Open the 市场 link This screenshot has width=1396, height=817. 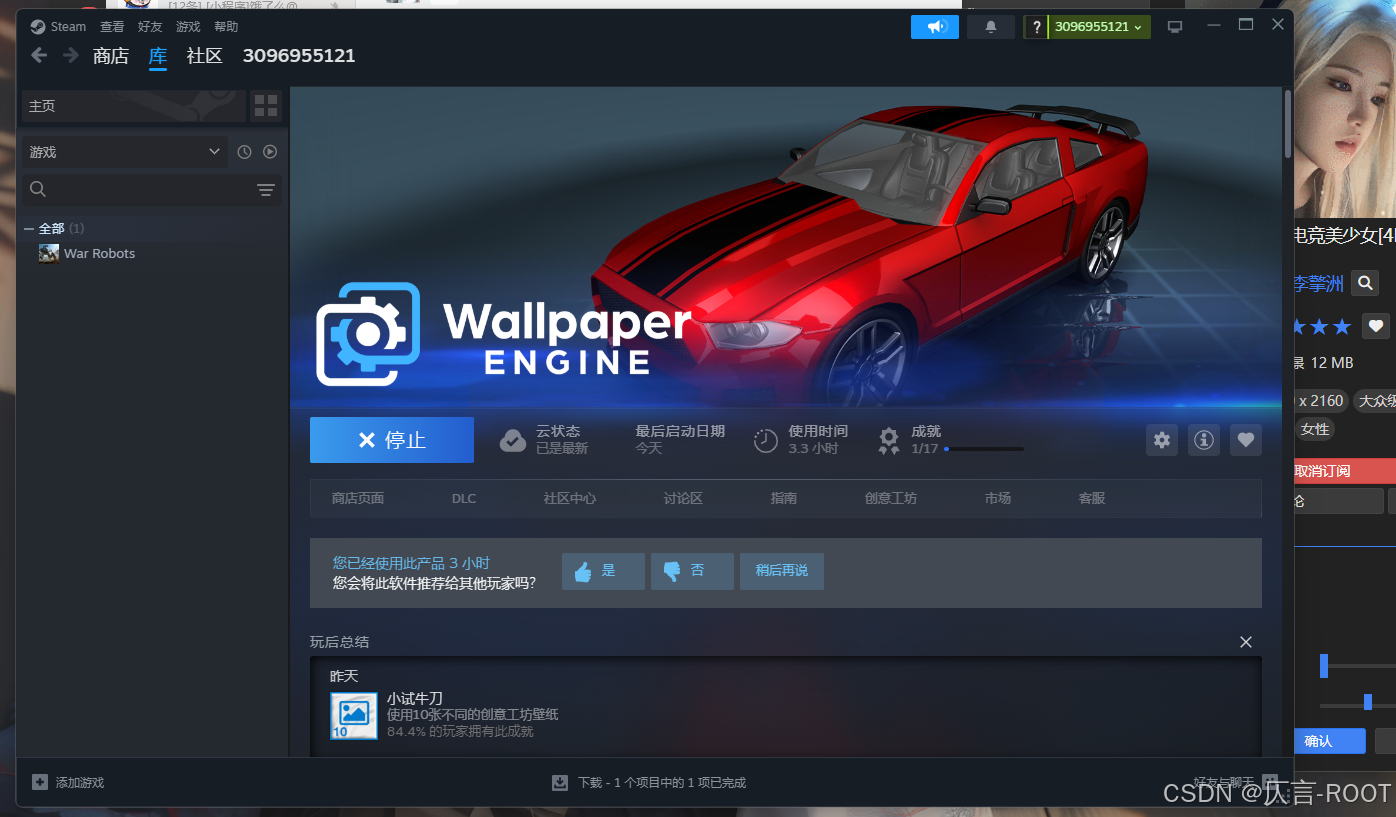click(998, 498)
